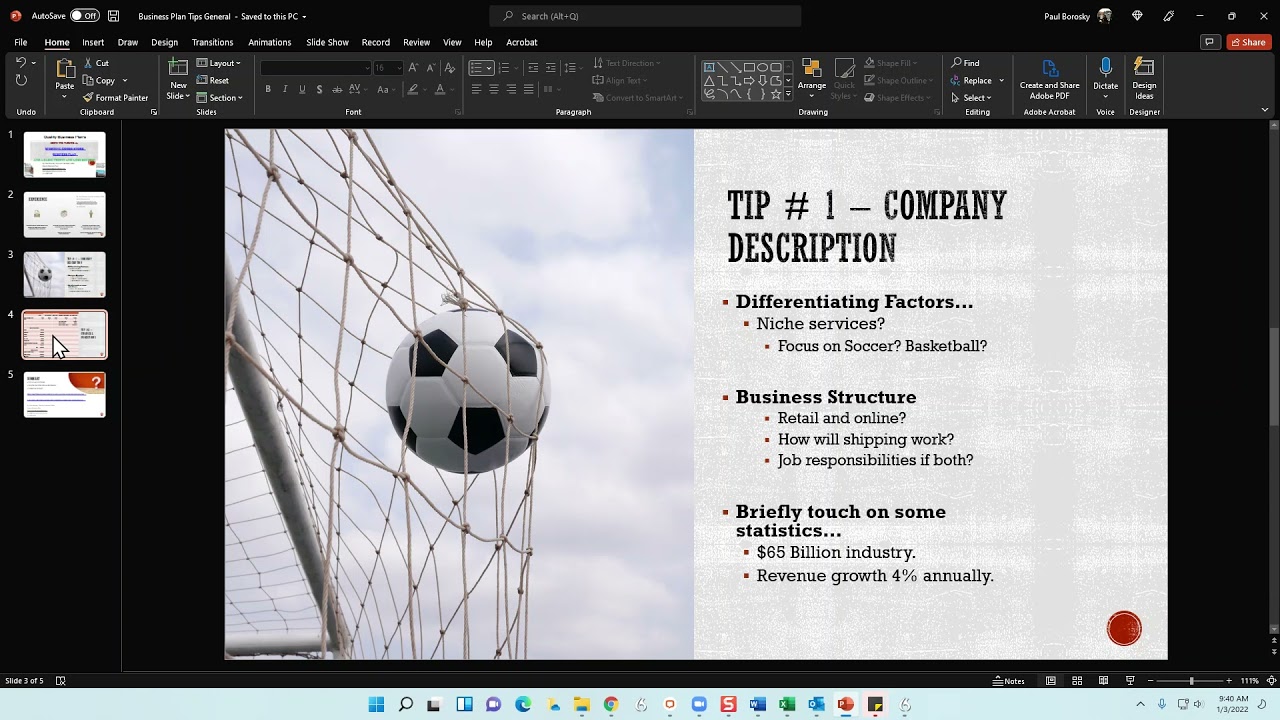Viewport: 1280px width, 720px height.
Task: Open the Comments pane icon
Action: pyautogui.click(x=1210, y=42)
